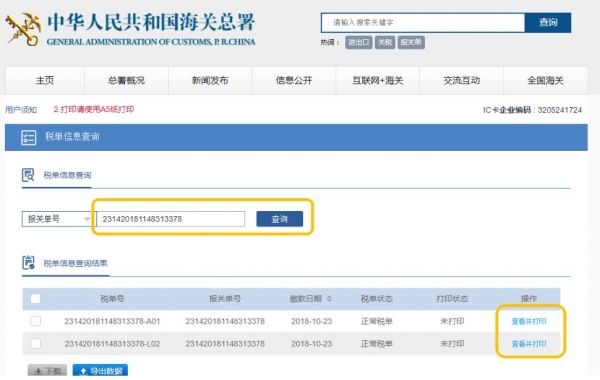Click tax bill number 231420181148313378-L02
The width and height of the screenshot is (600, 380).
(112, 344)
